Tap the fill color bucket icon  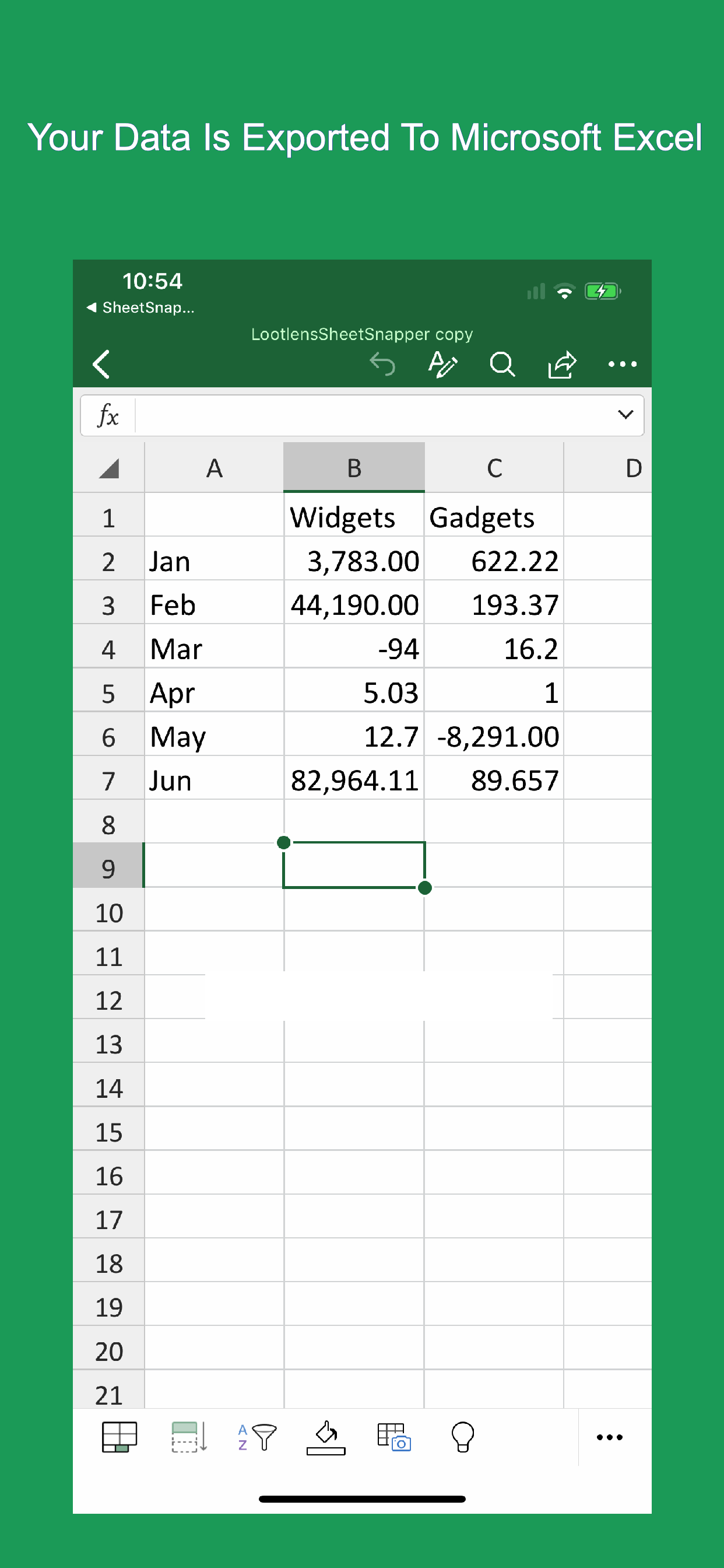click(x=326, y=1437)
